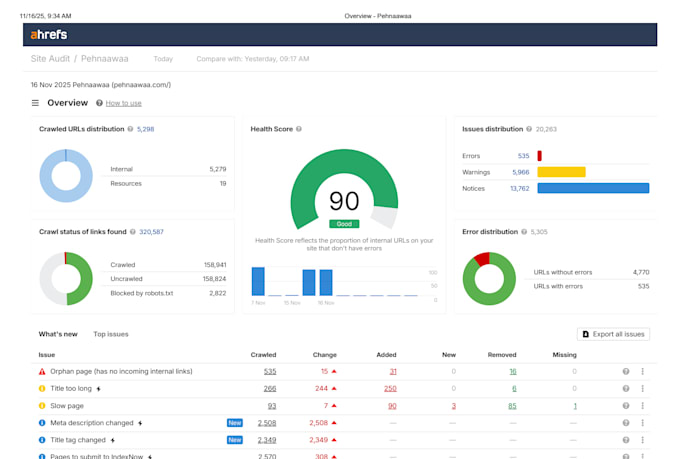680x459 pixels.
Task: Open Errors count 535 in Issues distribution
Action: 523,156
